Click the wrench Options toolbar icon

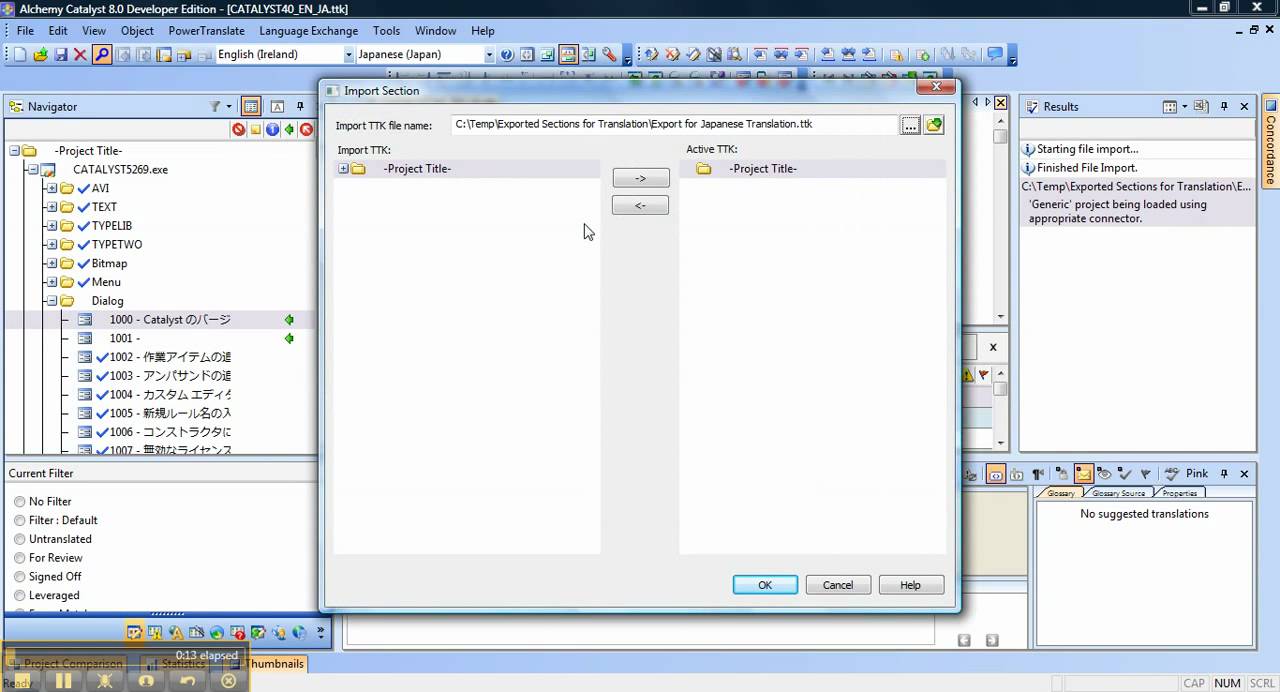tap(609, 55)
